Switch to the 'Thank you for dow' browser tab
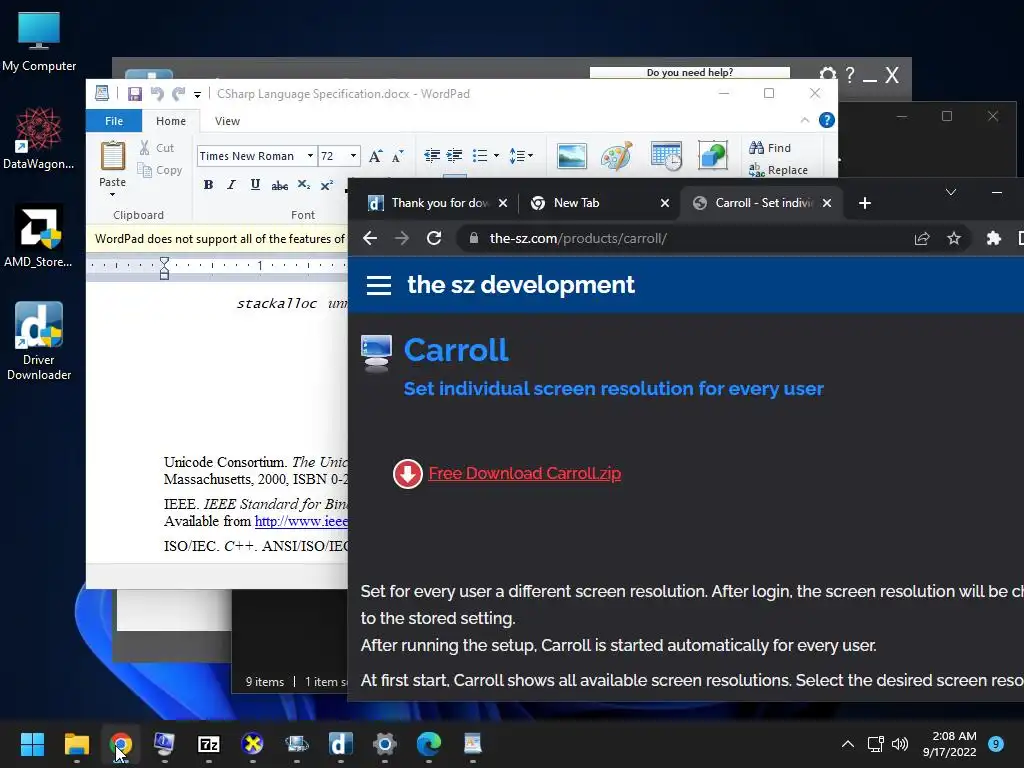This screenshot has width=1024, height=768. point(438,203)
